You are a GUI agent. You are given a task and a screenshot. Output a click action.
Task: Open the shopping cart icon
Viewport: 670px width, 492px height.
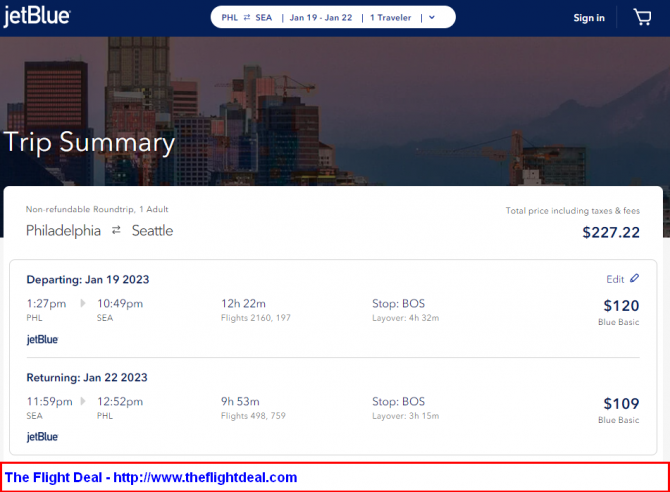click(642, 18)
